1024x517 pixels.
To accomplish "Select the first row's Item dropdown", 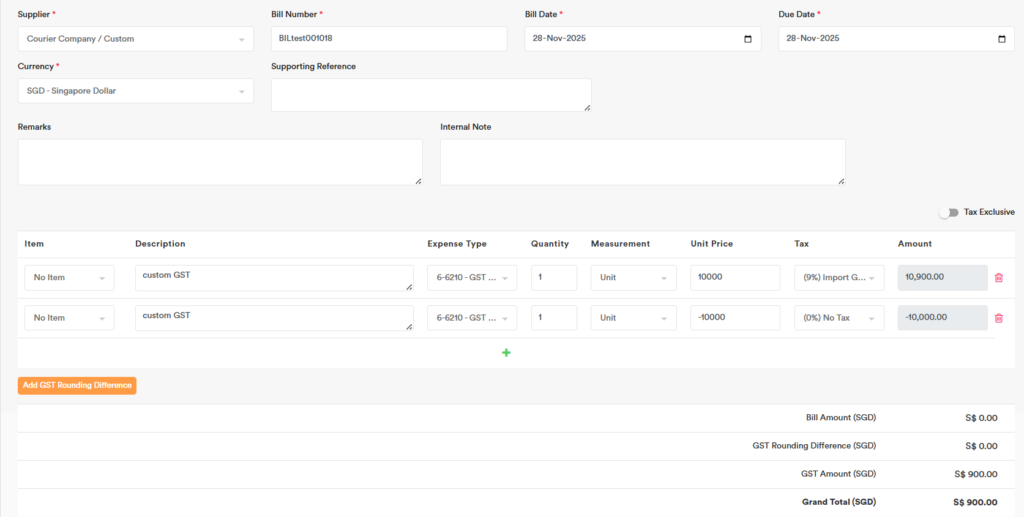I will (69, 278).
